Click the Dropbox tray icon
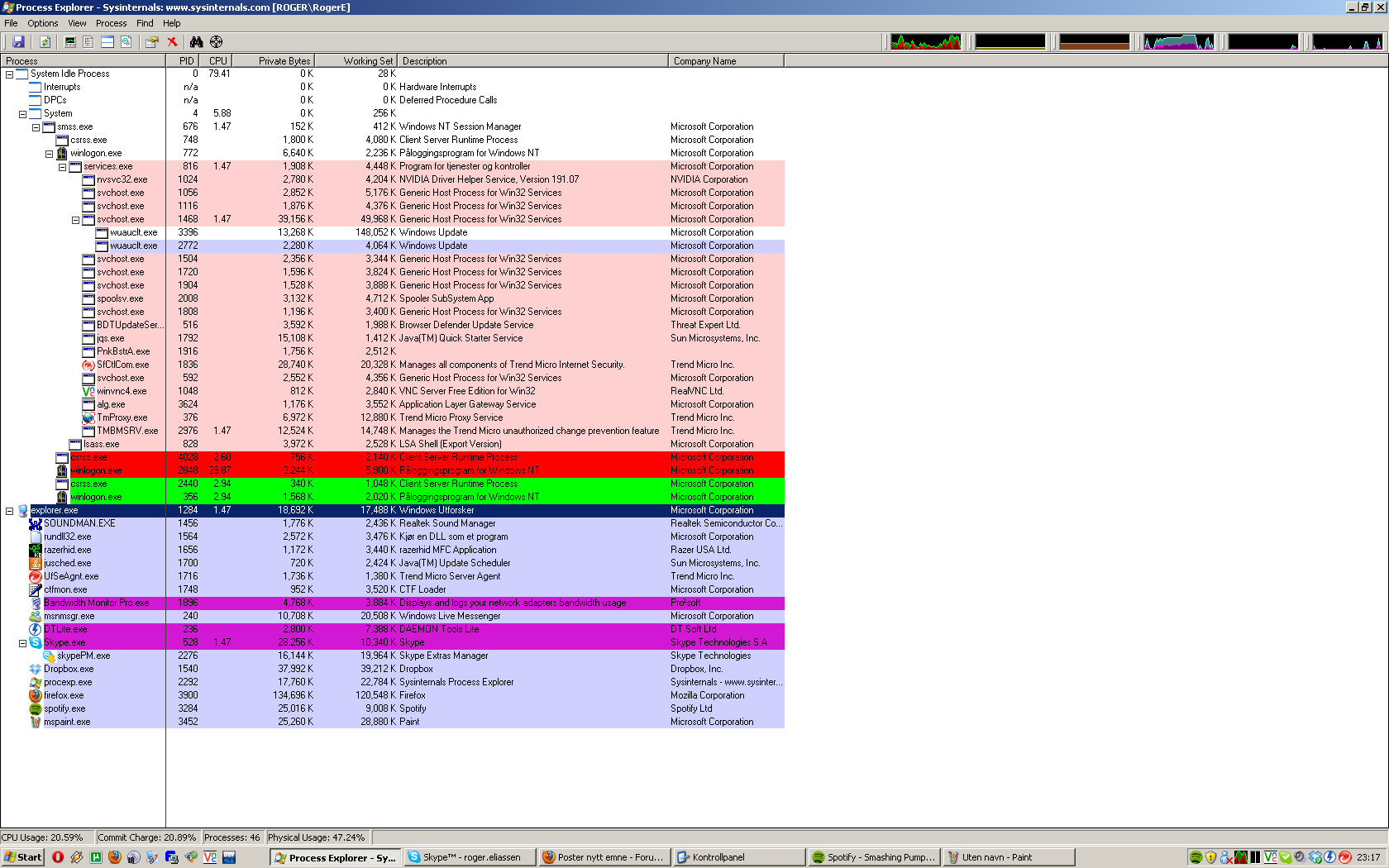Screen dimensions: 1389x868 click(1315, 857)
